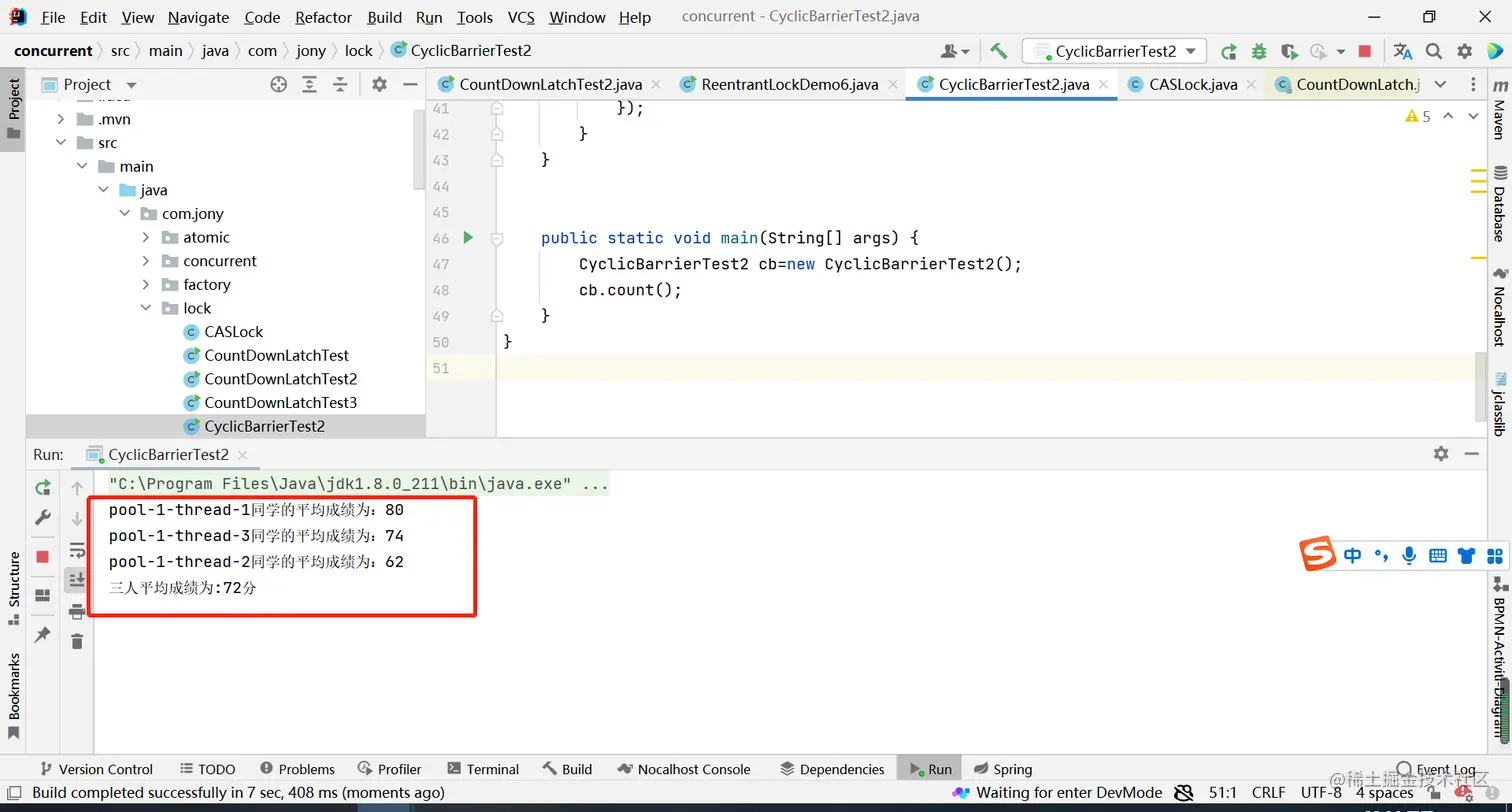This screenshot has height=812, width=1512.
Task: Open Search Everywhere magnifier icon
Action: click(x=1433, y=51)
